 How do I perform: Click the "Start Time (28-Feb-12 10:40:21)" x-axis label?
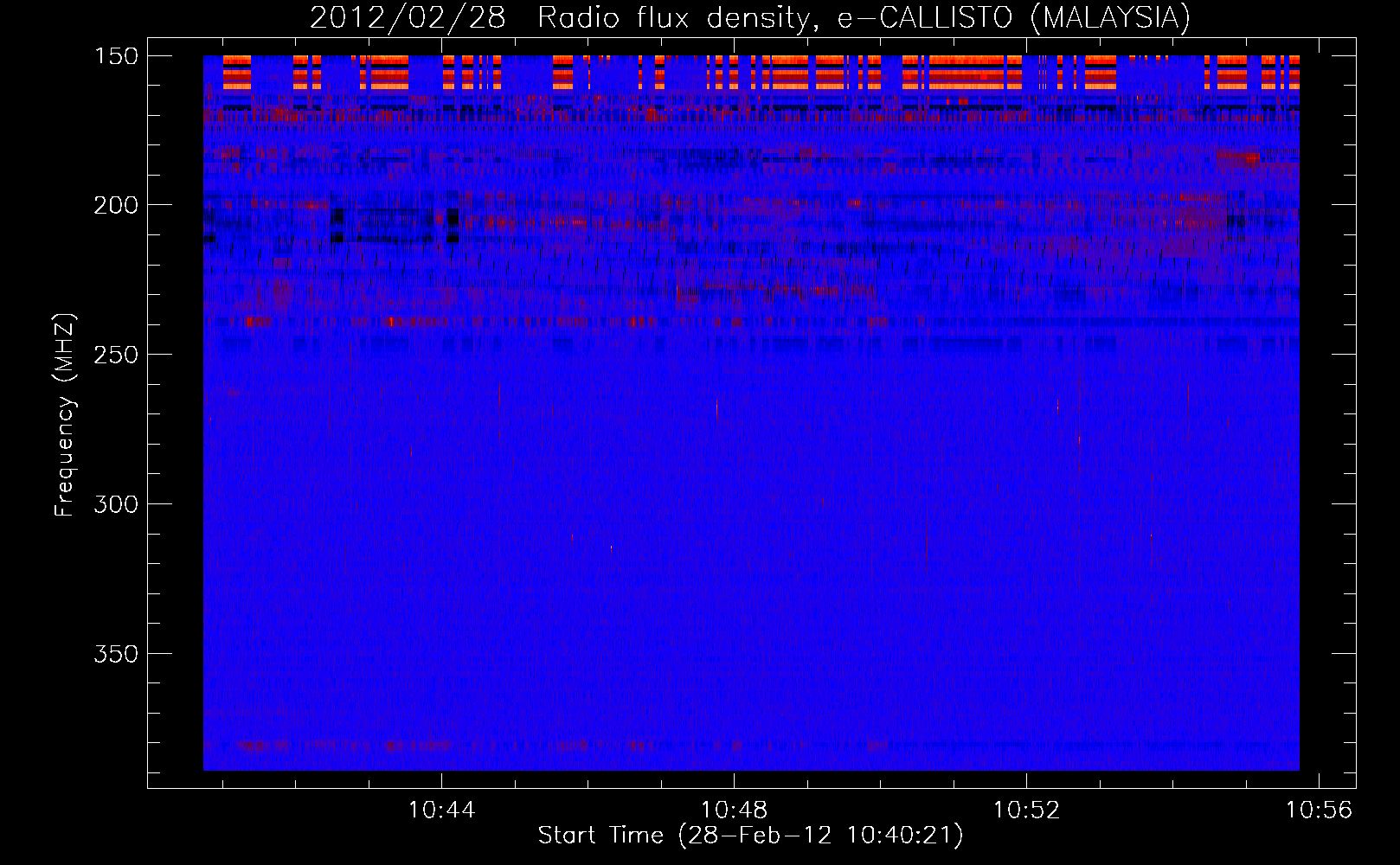click(x=750, y=836)
